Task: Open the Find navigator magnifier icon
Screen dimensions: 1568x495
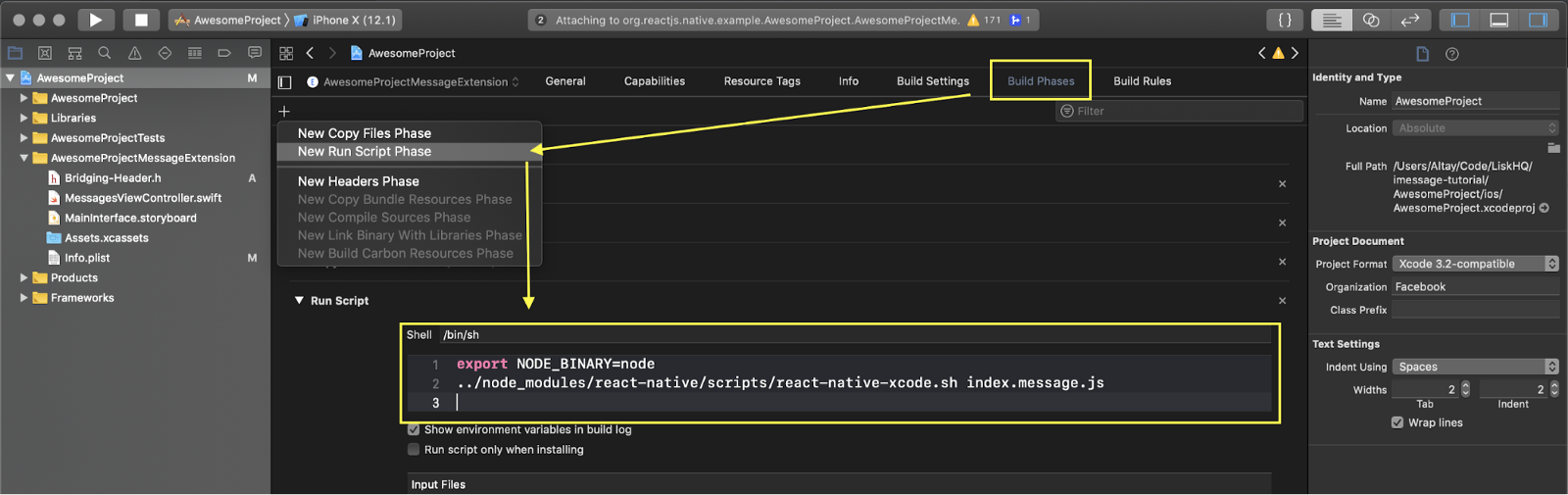Action: coord(105,53)
